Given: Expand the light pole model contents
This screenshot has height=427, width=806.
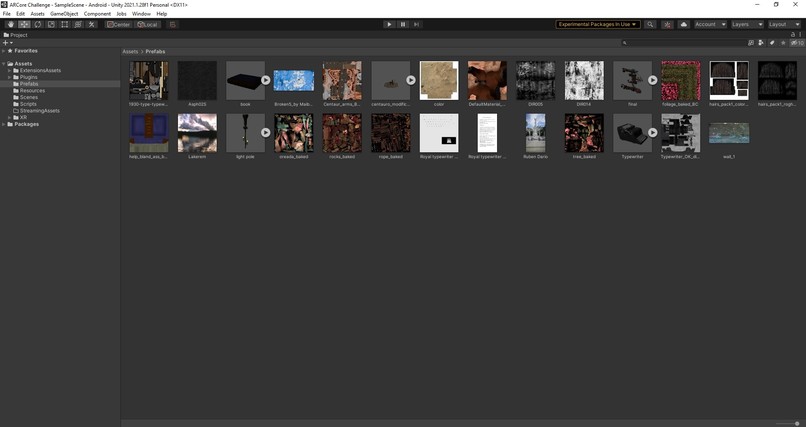Looking at the screenshot, I should (265, 133).
